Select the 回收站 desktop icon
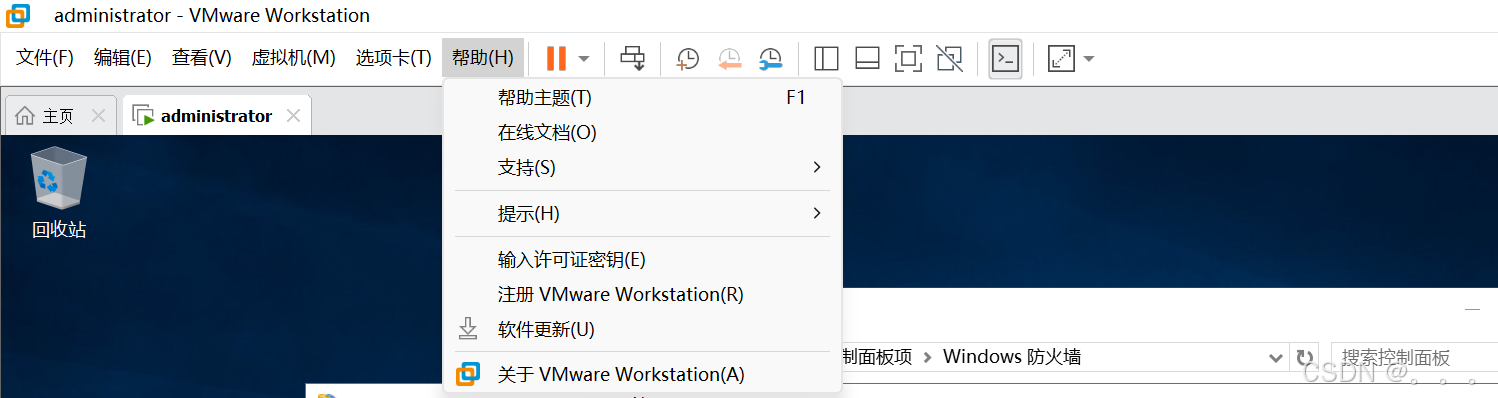The height and width of the screenshot is (398, 1498). tap(59, 193)
